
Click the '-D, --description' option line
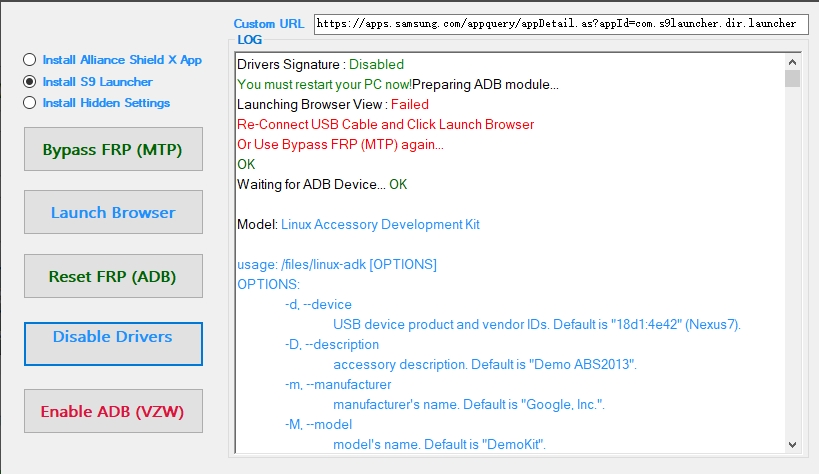point(332,344)
